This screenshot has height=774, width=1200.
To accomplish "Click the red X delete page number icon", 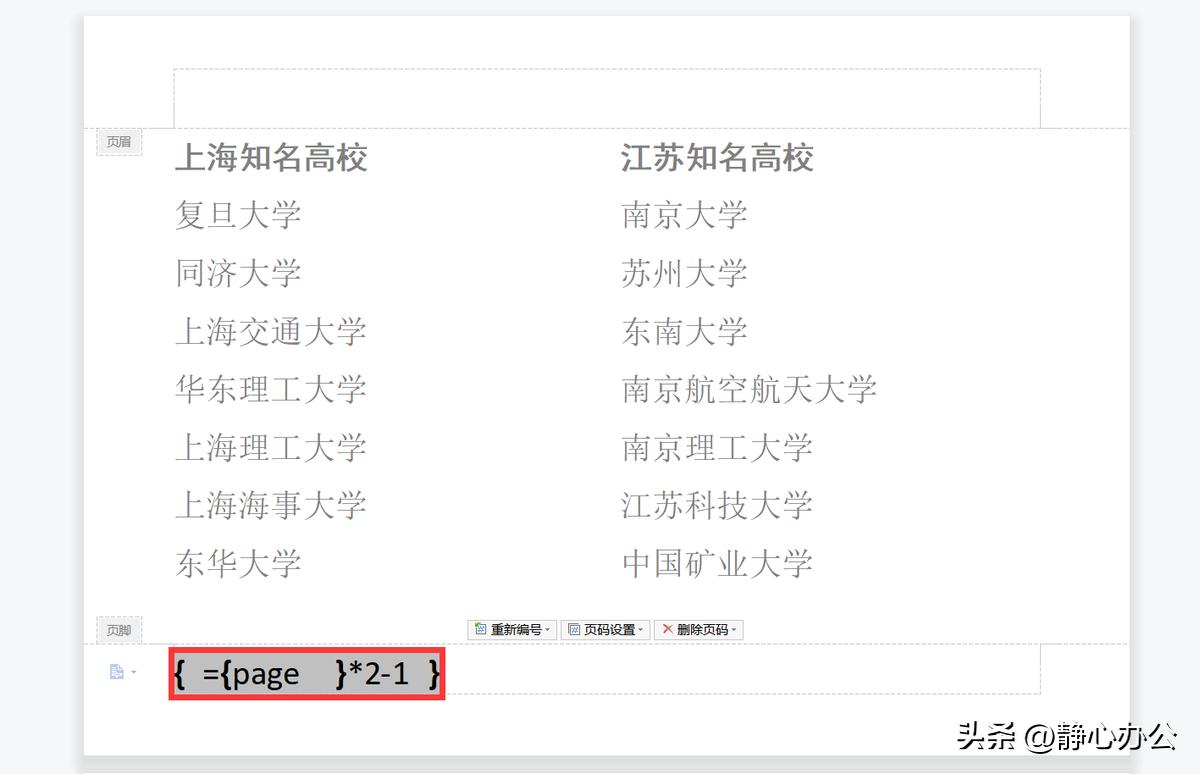I will [667, 628].
